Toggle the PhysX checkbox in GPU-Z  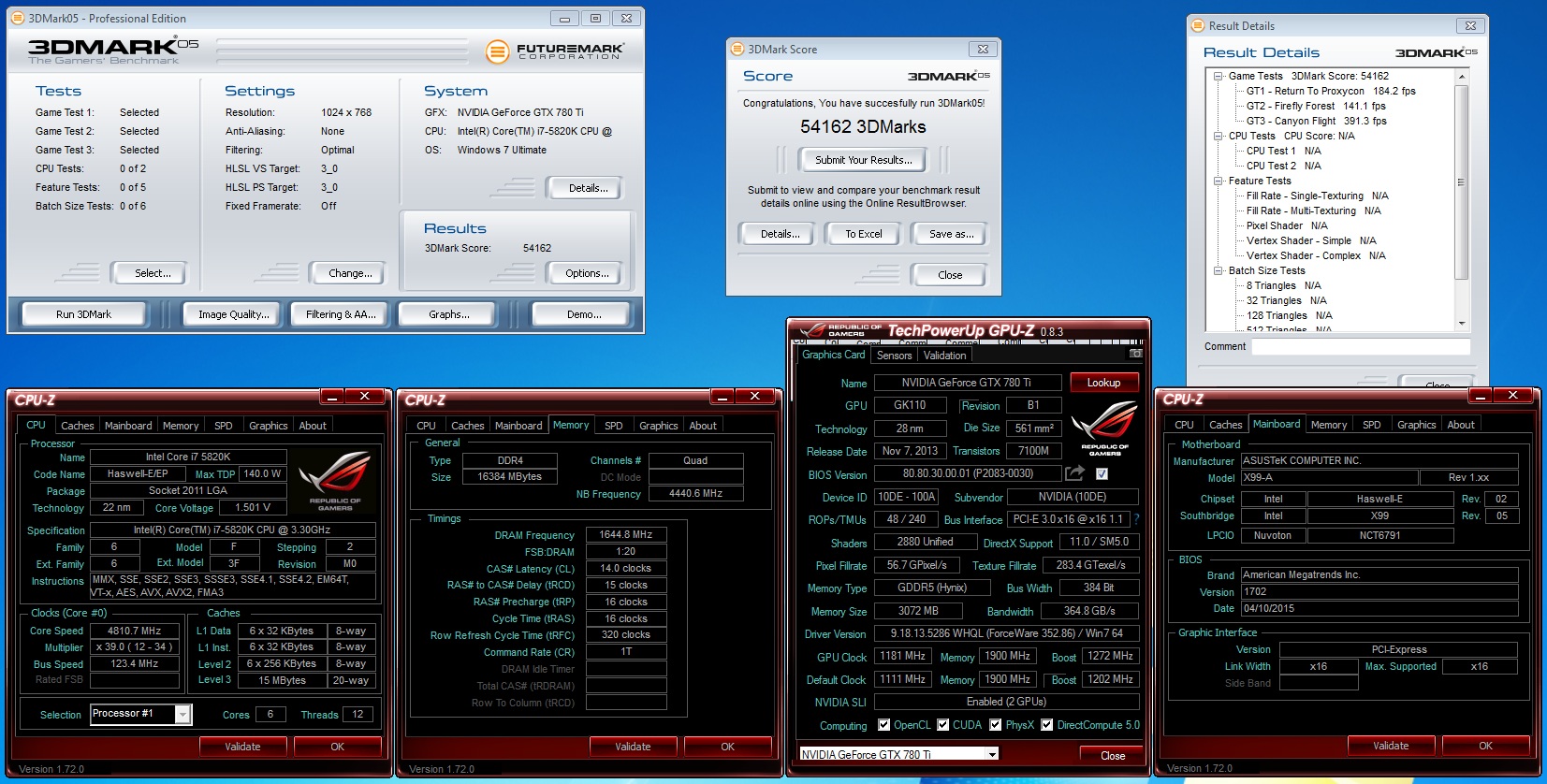coord(996,724)
